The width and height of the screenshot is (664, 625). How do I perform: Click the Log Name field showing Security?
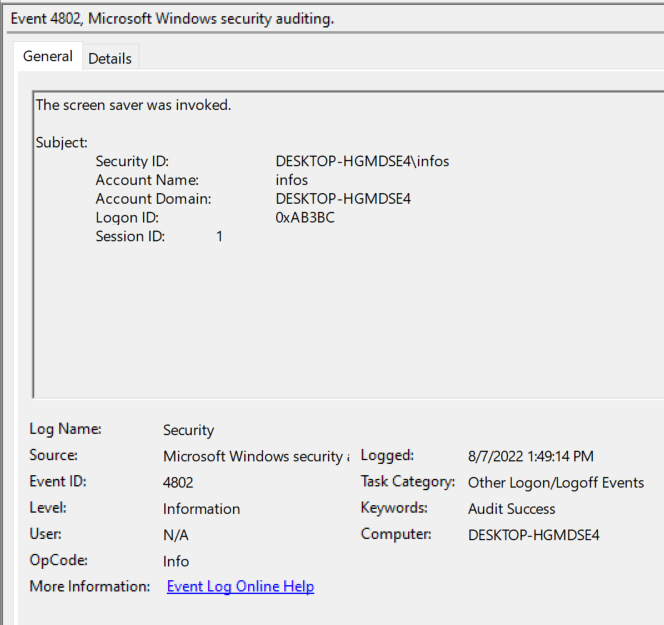(188, 430)
